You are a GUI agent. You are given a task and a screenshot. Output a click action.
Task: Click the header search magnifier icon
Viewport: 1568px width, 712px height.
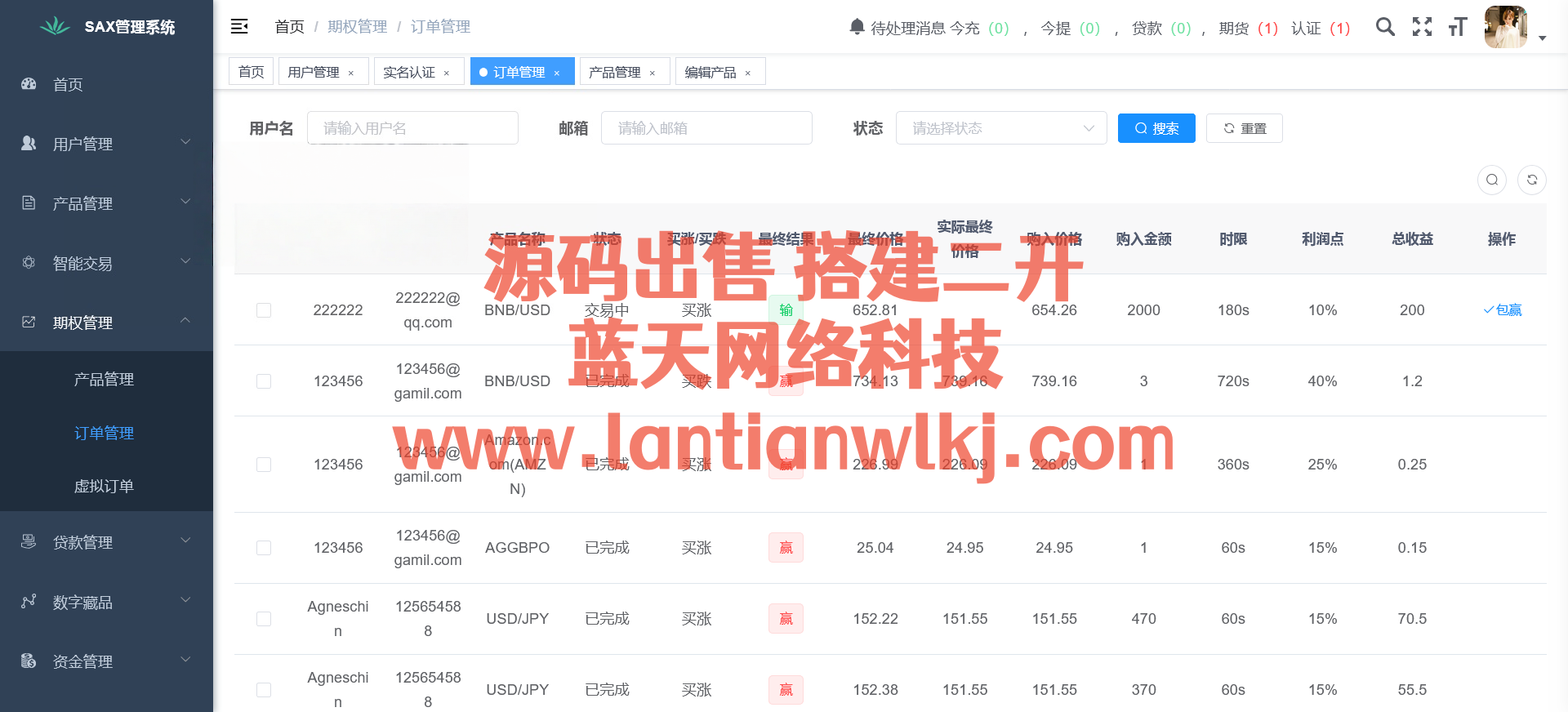[1384, 27]
